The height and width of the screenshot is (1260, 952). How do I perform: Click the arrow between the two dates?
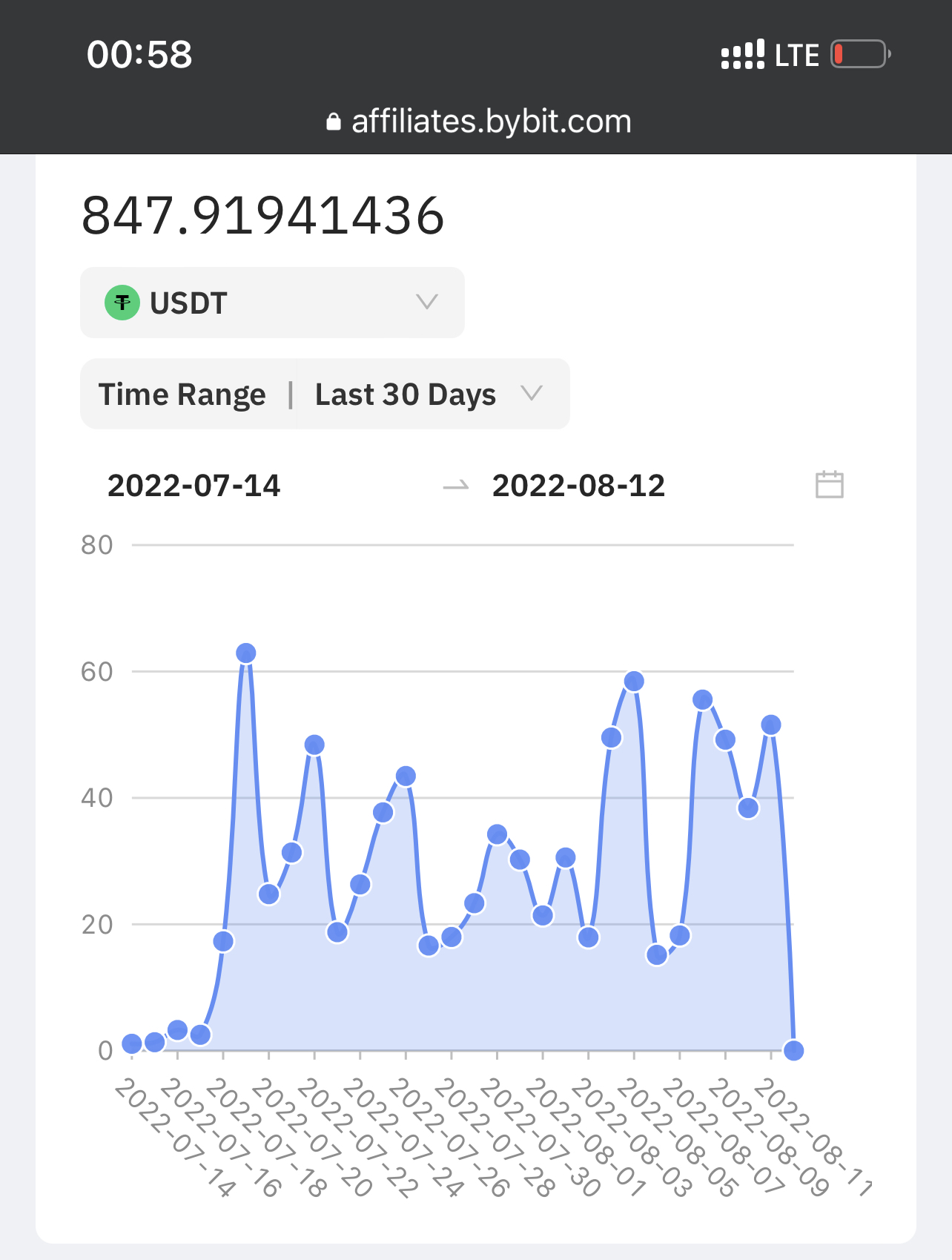click(455, 486)
